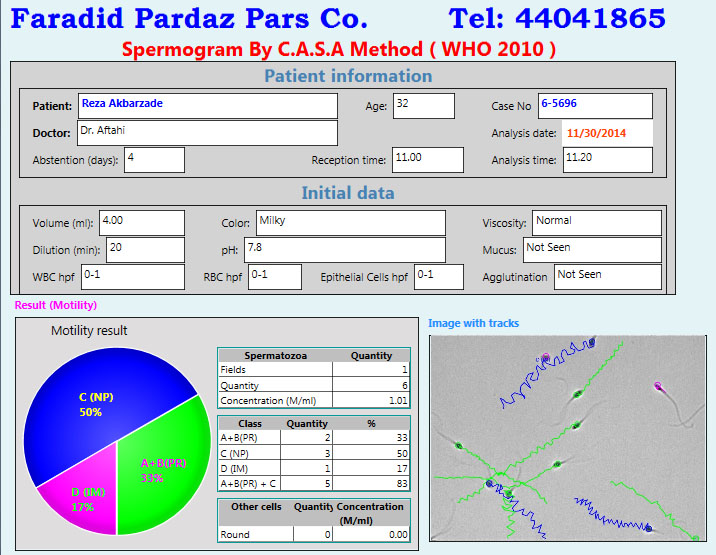Click the 'Tel: 44041865' text
The width and height of the screenshot is (716, 555).
point(557,19)
